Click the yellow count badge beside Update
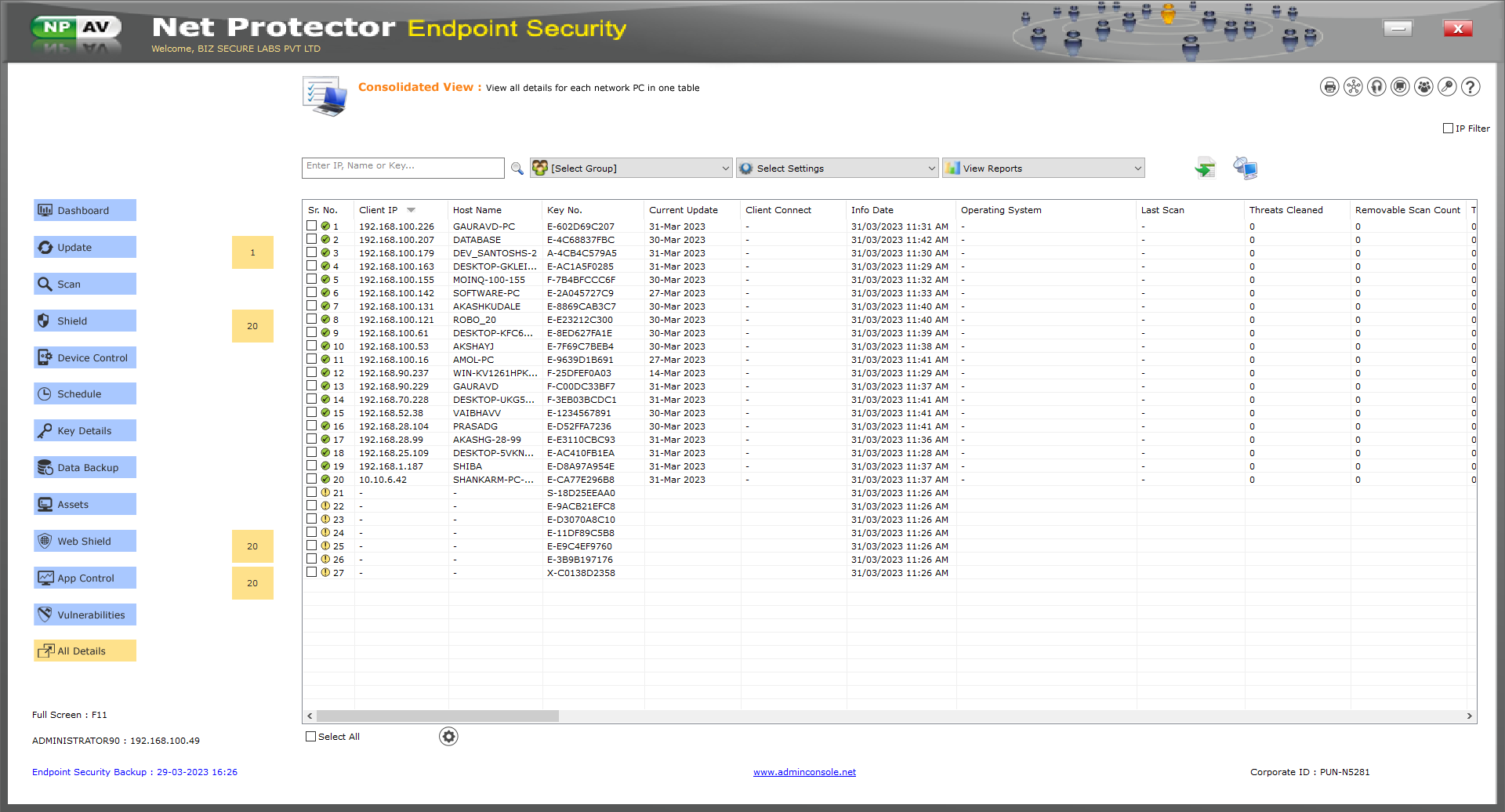This screenshot has height=812, width=1505. click(252, 252)
